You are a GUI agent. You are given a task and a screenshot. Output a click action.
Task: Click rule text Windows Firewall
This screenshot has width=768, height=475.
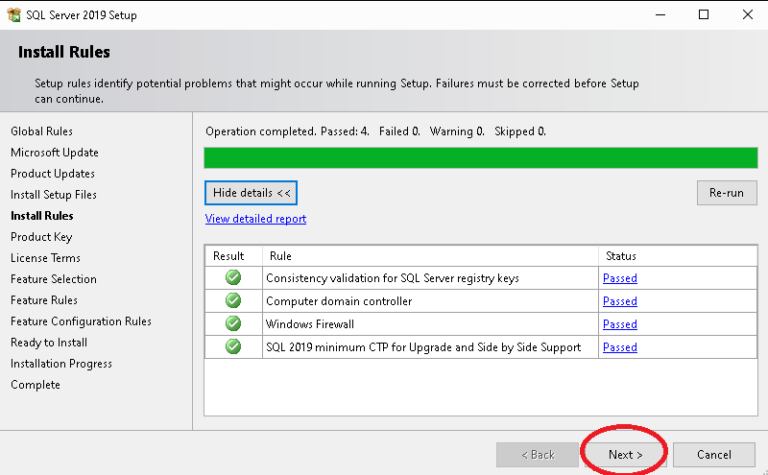(310, 324)
